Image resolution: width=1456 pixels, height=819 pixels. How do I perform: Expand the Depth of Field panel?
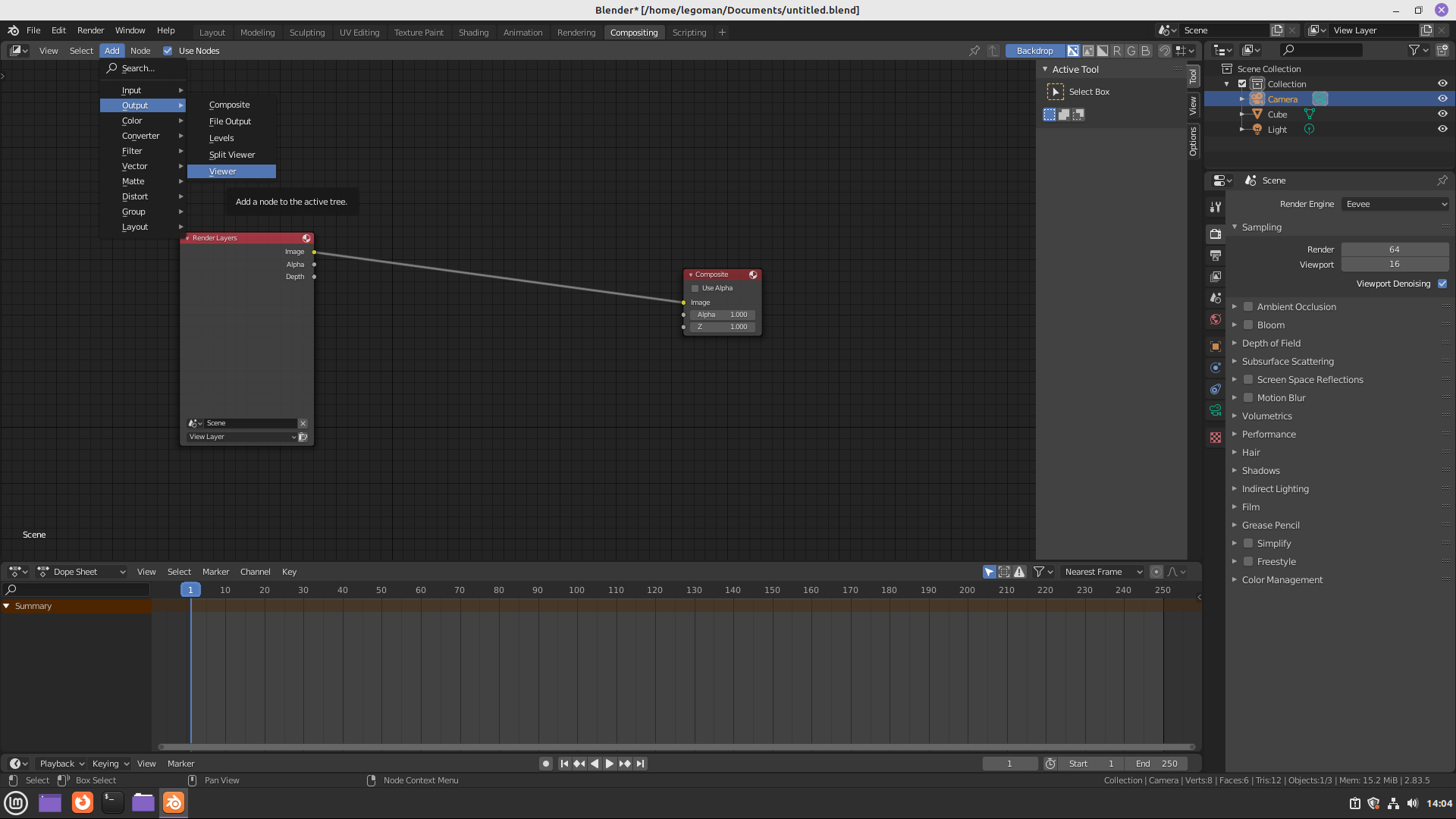click(x=1271, y=344)
